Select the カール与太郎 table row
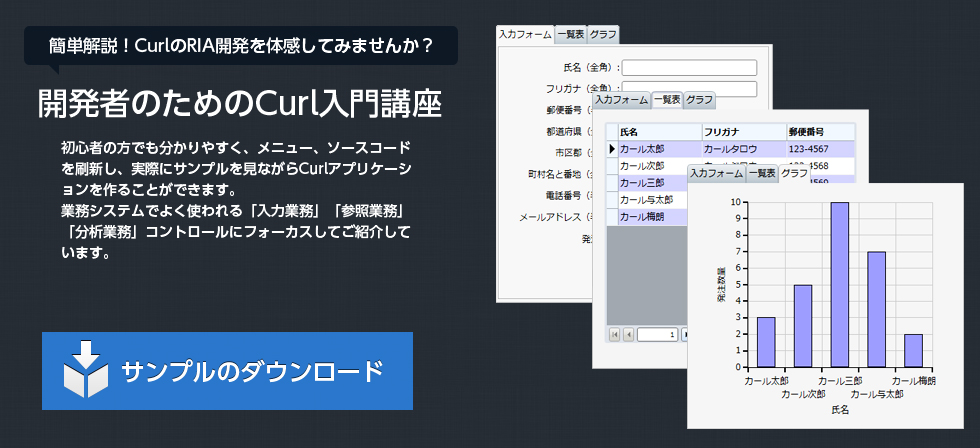Viewport: 980px width, 448px height. tap(647, 200)
